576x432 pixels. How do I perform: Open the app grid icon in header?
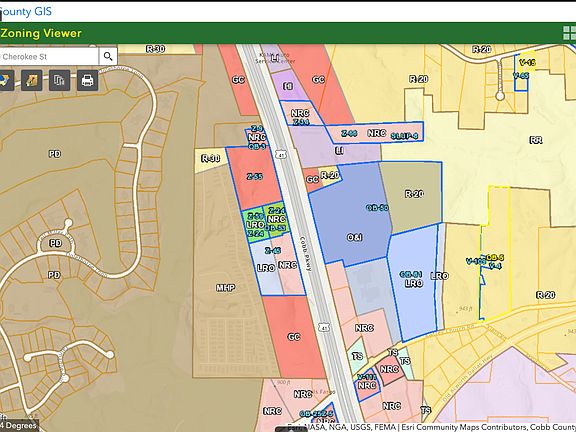point(569,33)
